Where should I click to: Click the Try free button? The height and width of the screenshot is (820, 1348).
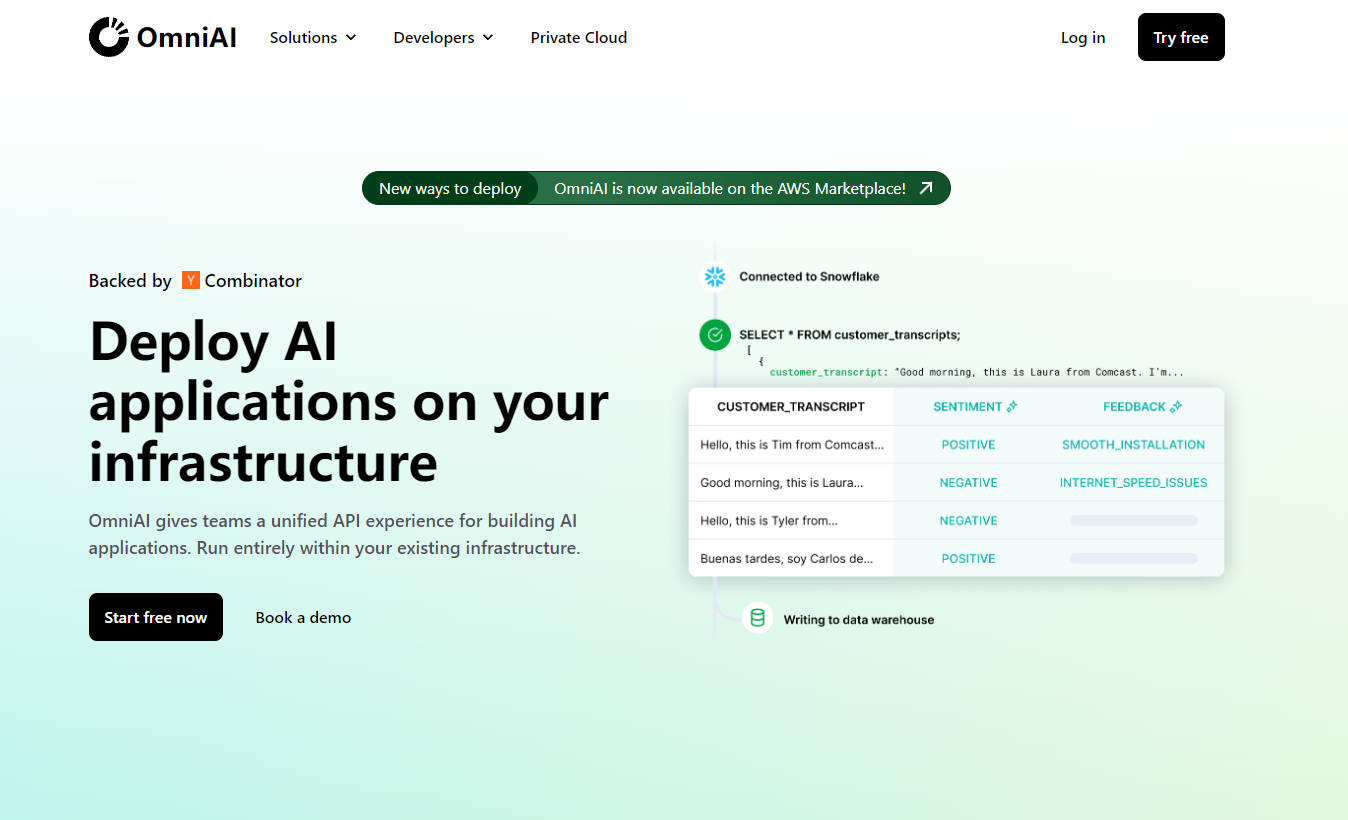(1181, 37)
